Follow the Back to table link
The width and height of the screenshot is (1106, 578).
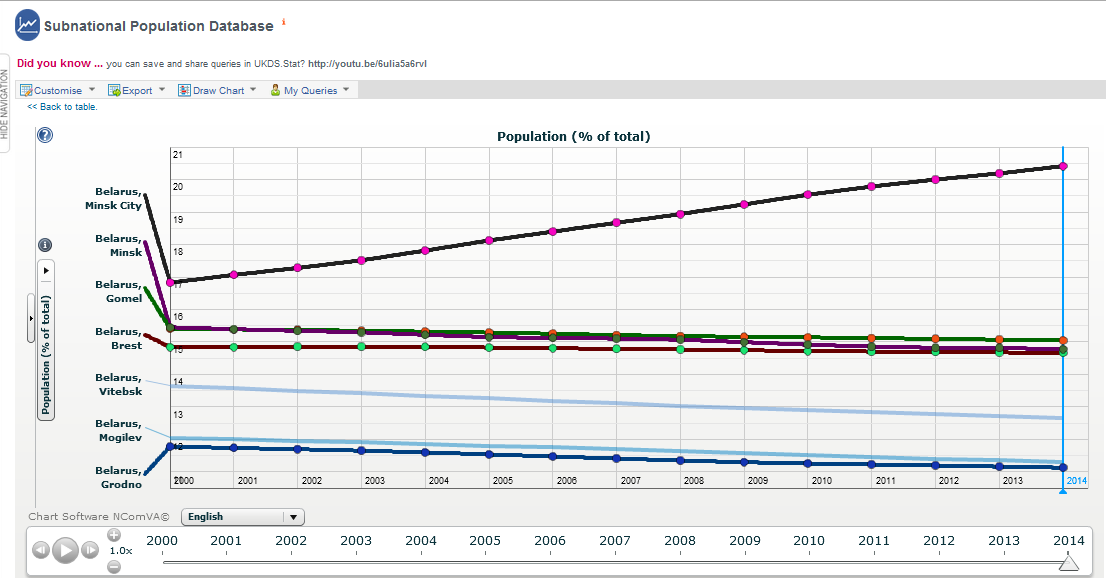(x=61, y=106)
